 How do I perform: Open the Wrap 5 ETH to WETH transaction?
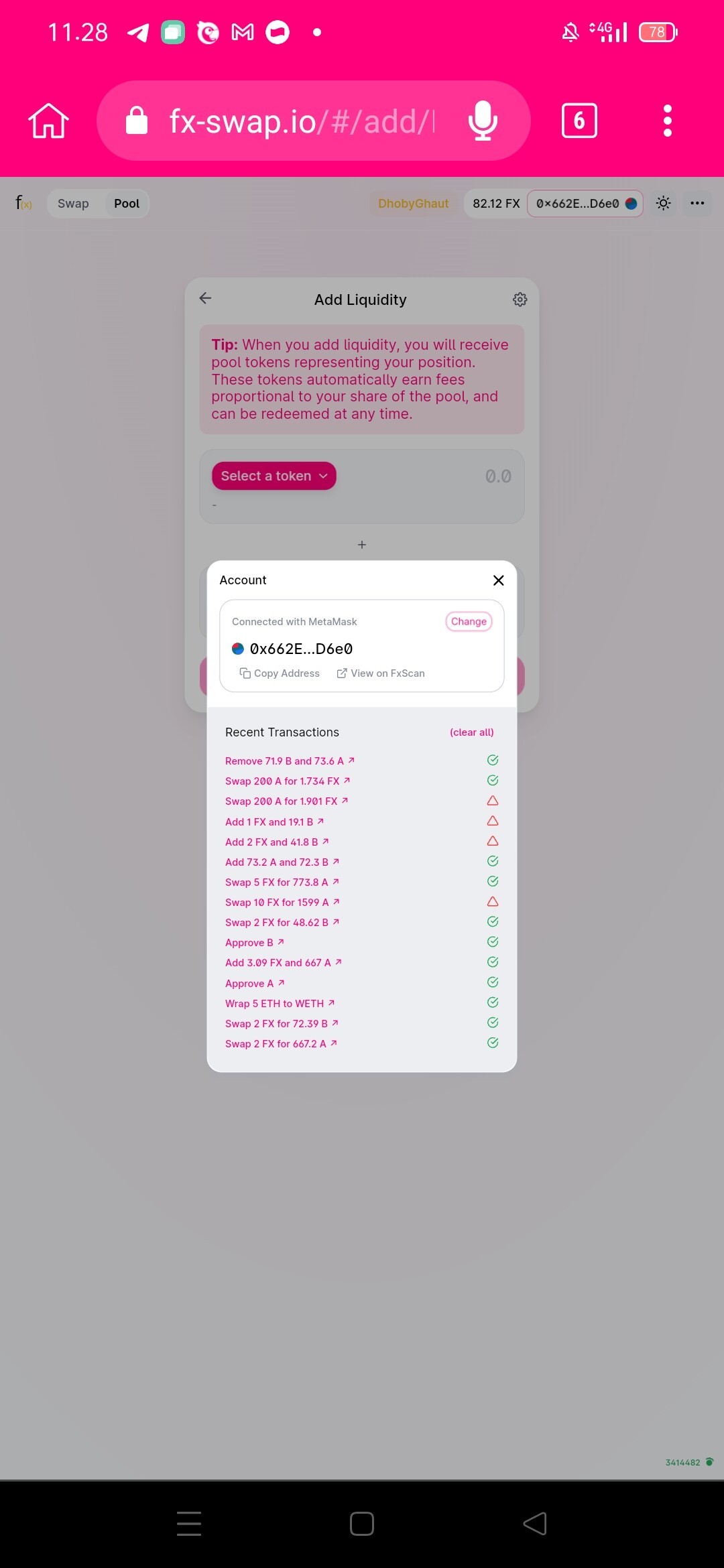tap(280, 1004)
